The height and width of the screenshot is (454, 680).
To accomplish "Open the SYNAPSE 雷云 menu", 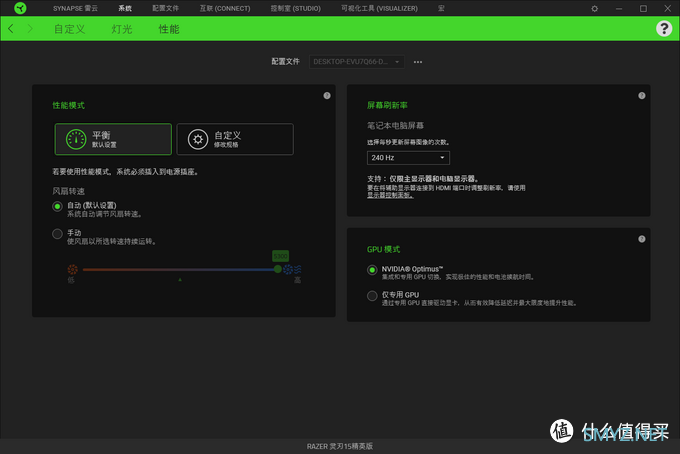I will (75, 8).
